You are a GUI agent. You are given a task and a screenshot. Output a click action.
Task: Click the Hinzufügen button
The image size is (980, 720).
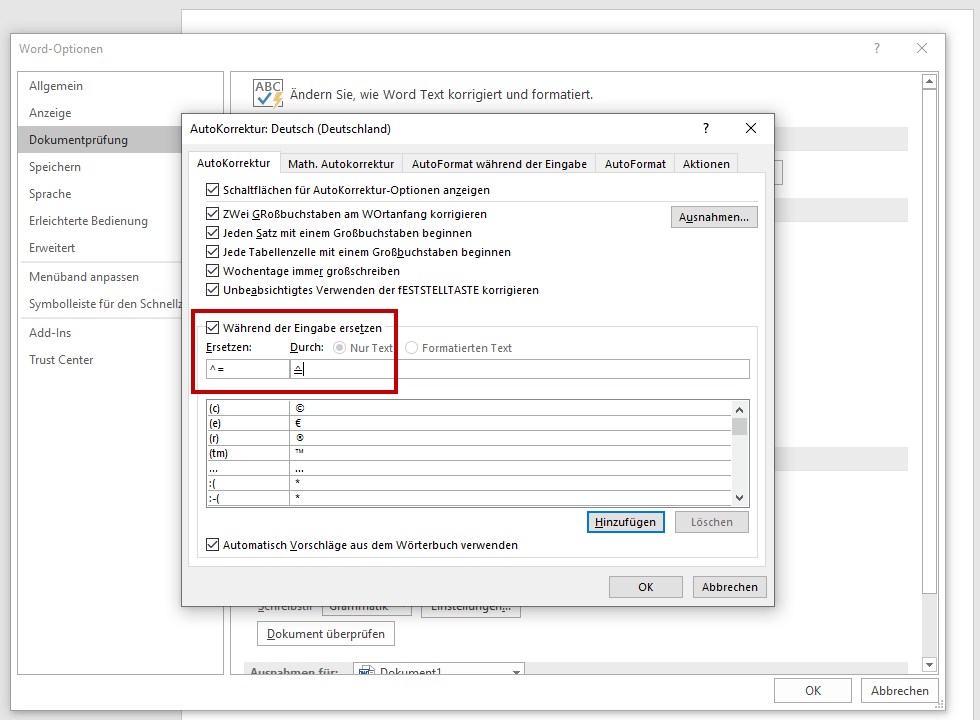click(625, 522)
